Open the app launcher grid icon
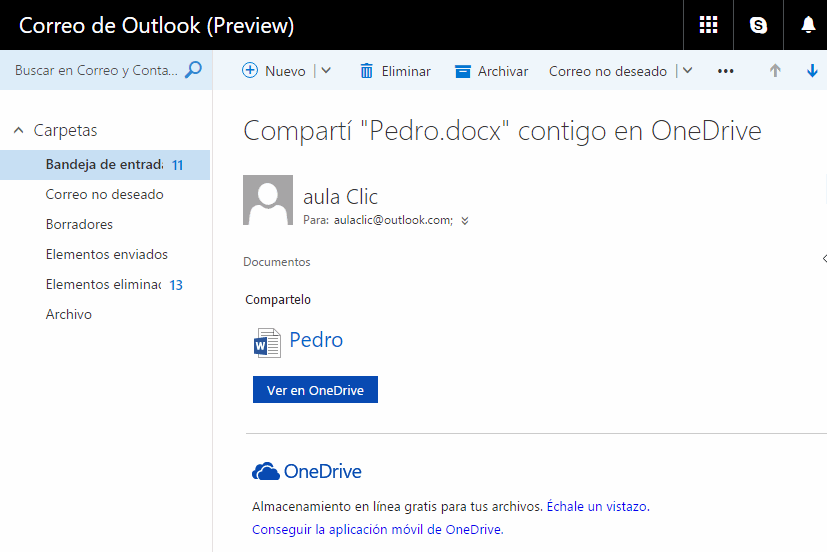 pos(708,25)
